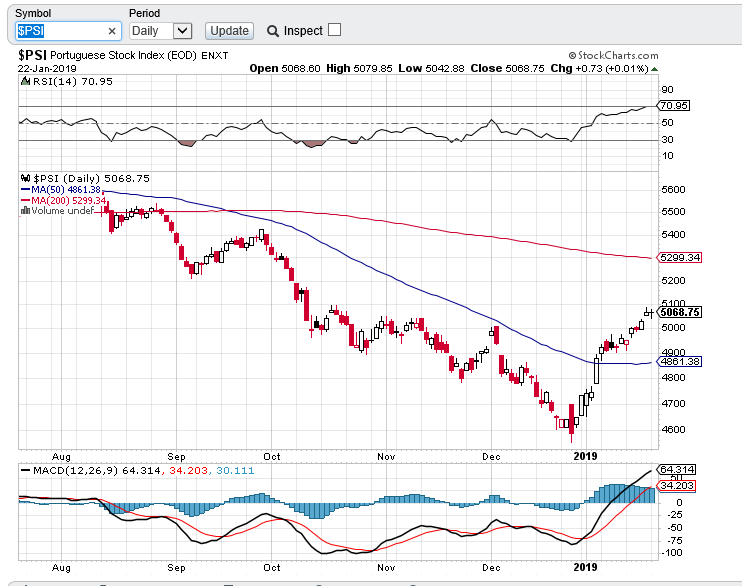Click the RSI(14) indicator icon

pos(26,81)
